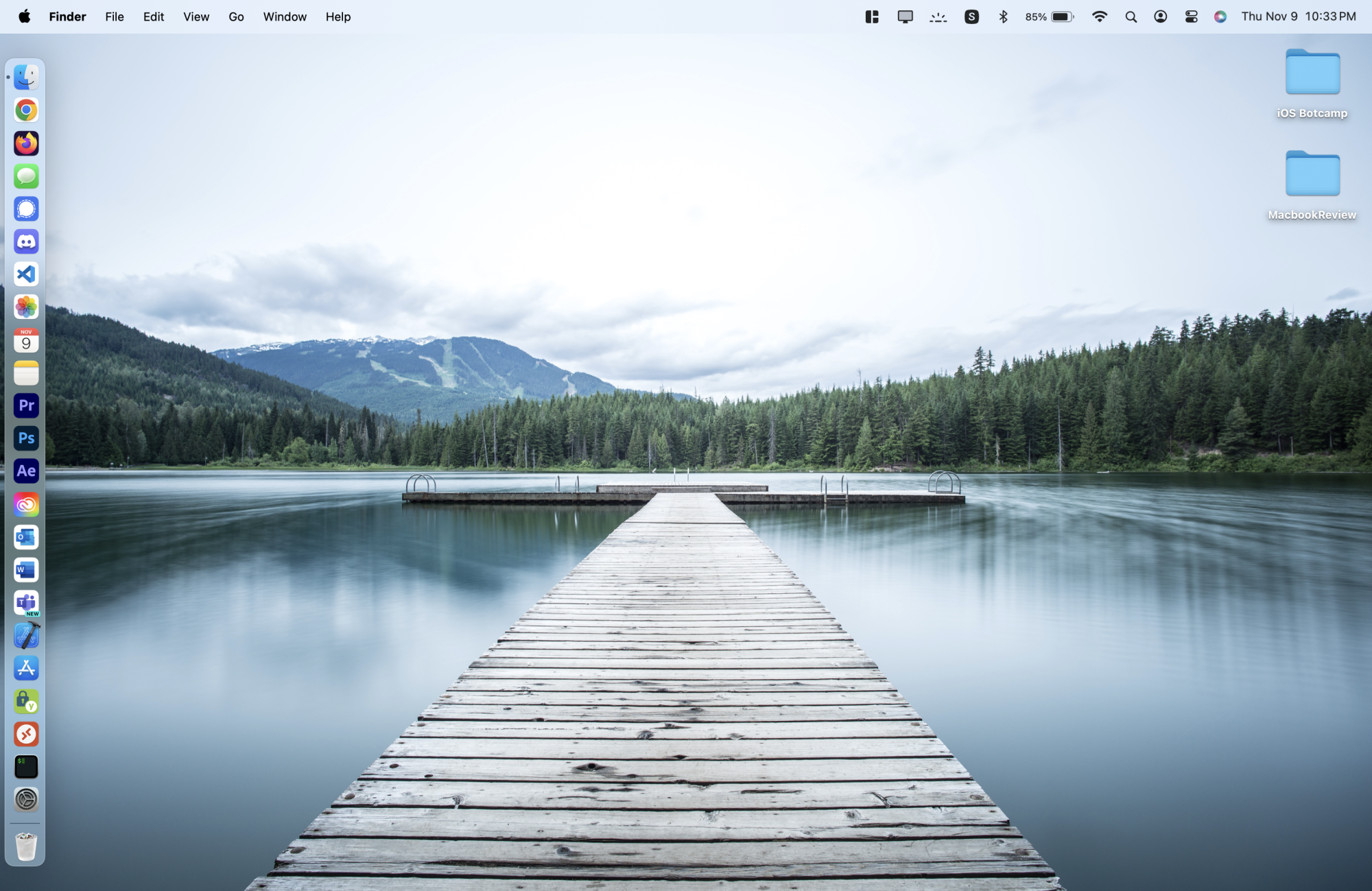Open Microsoft Teams from the dock
The width and height of the screenshot is (1372, 891).
point(26,603)
